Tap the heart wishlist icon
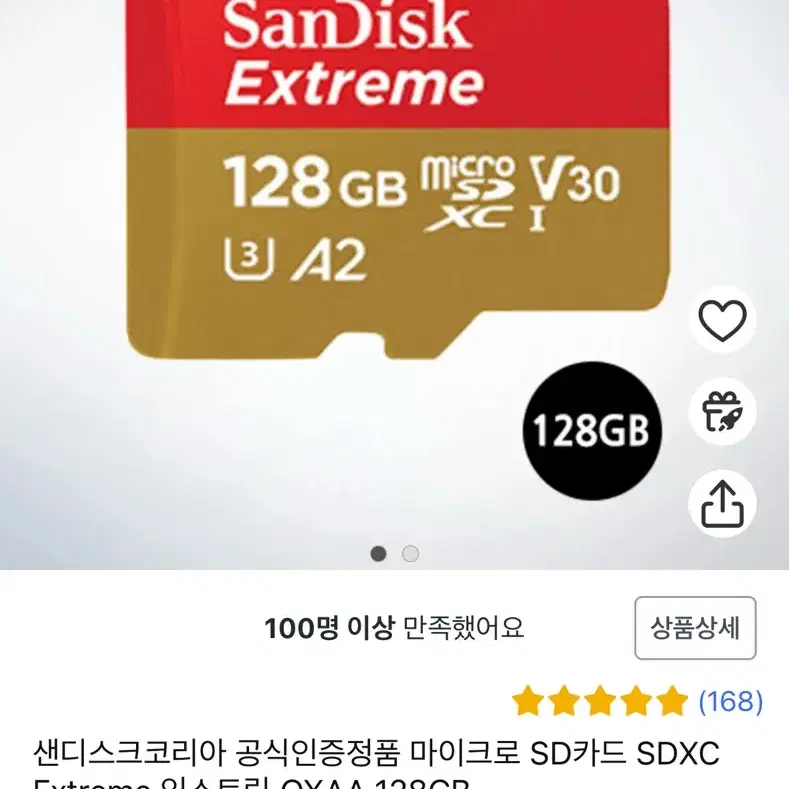 click(722, 320)
